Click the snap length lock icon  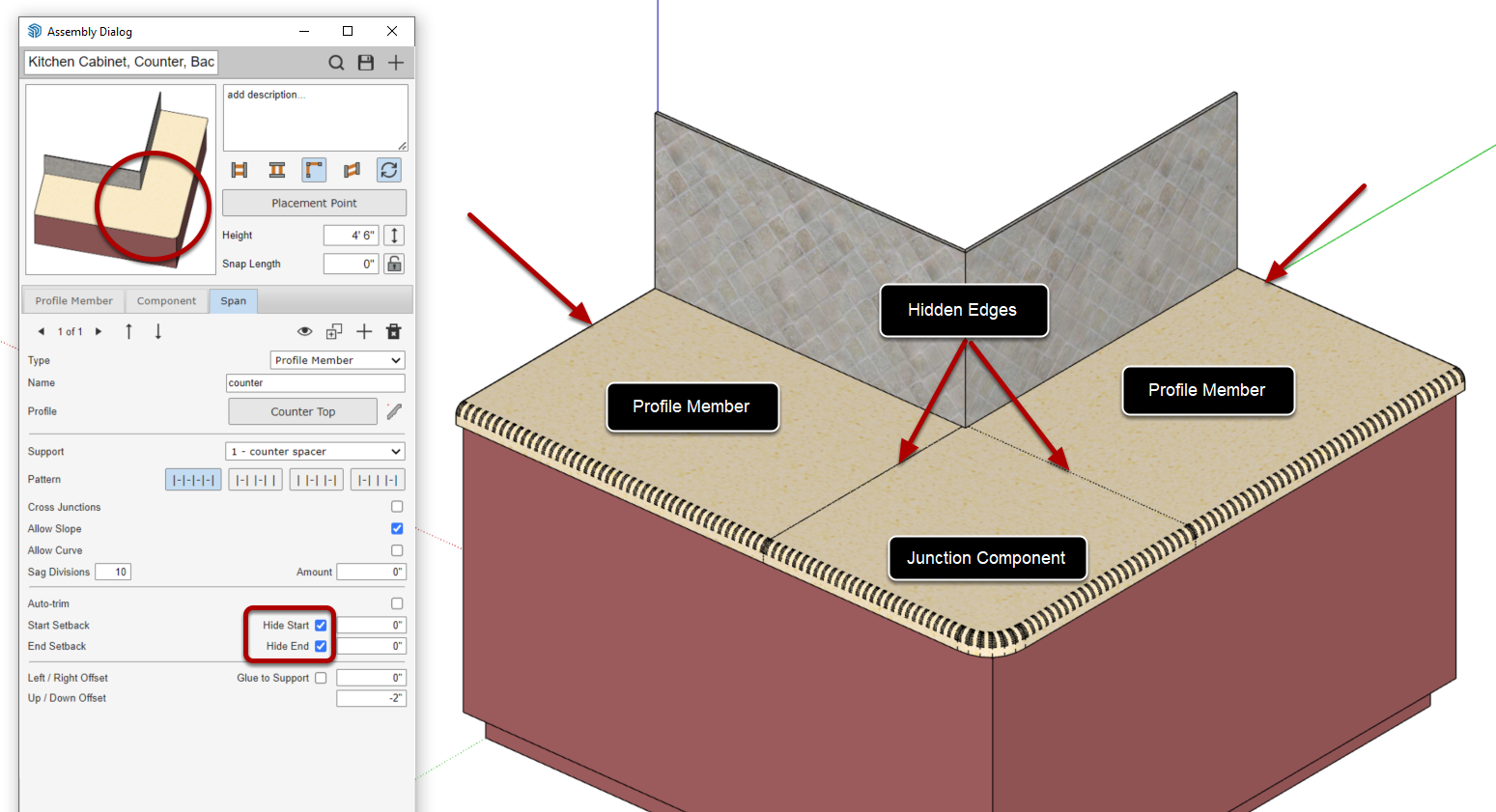(x=394, y=264)
